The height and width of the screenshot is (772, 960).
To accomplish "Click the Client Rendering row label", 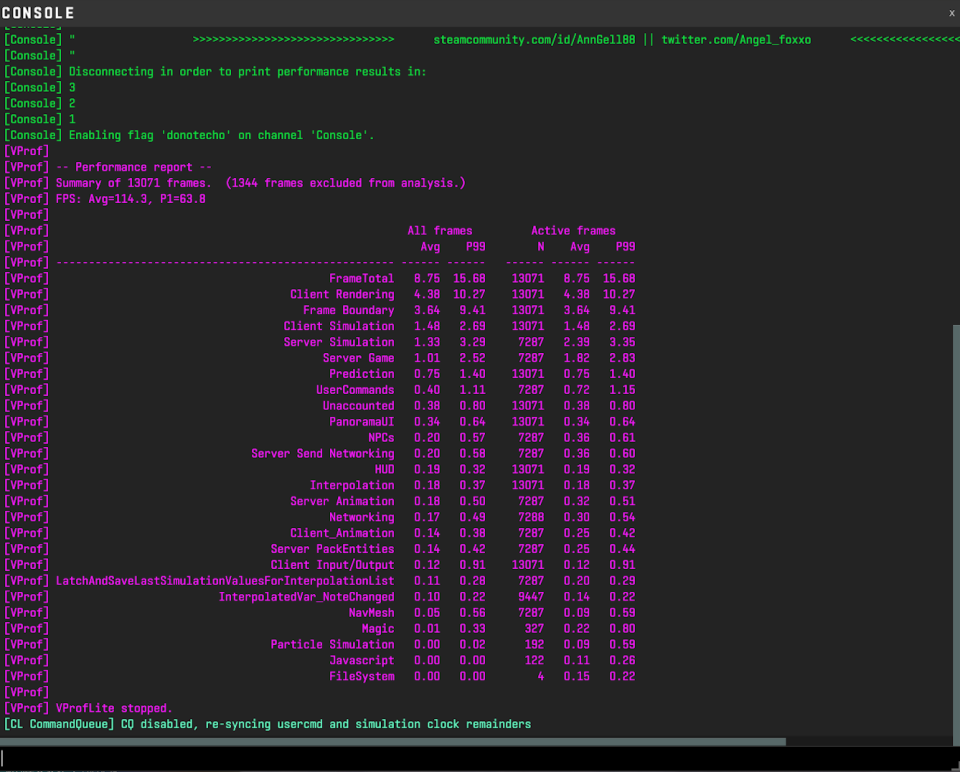I will click(x=342, y=294).
